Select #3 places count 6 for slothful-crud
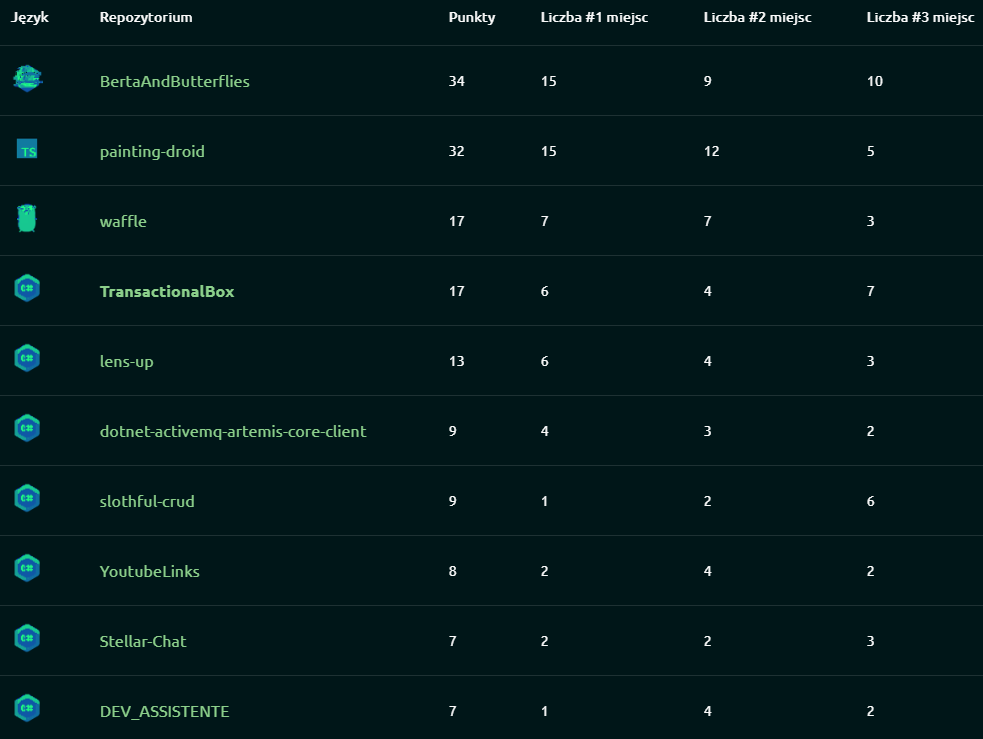This screenshot has height=739, width=983. click(871, 501)
